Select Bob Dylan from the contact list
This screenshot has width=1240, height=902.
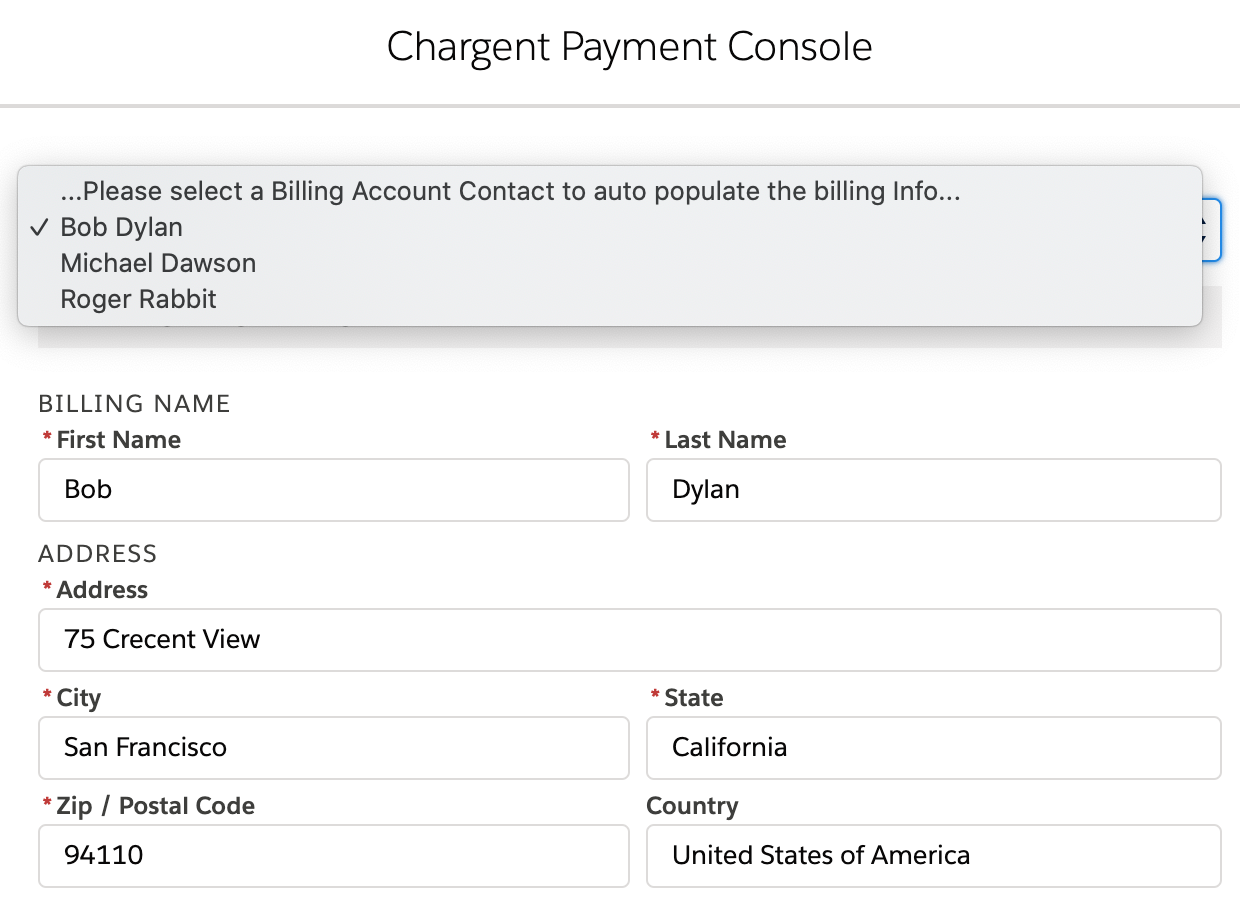pyautogui.click(x=121, y=227)
